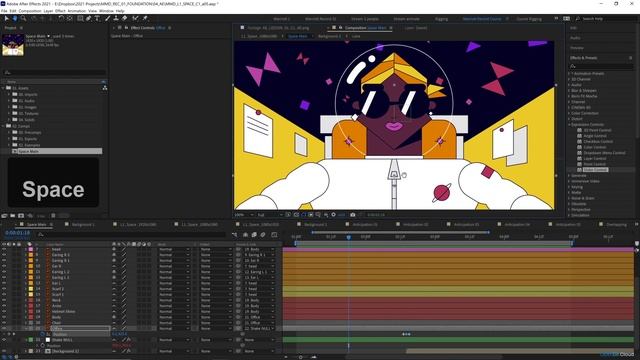Select the Slider Control effect
This screenshot has height=360, width=640.
[595, 170]
